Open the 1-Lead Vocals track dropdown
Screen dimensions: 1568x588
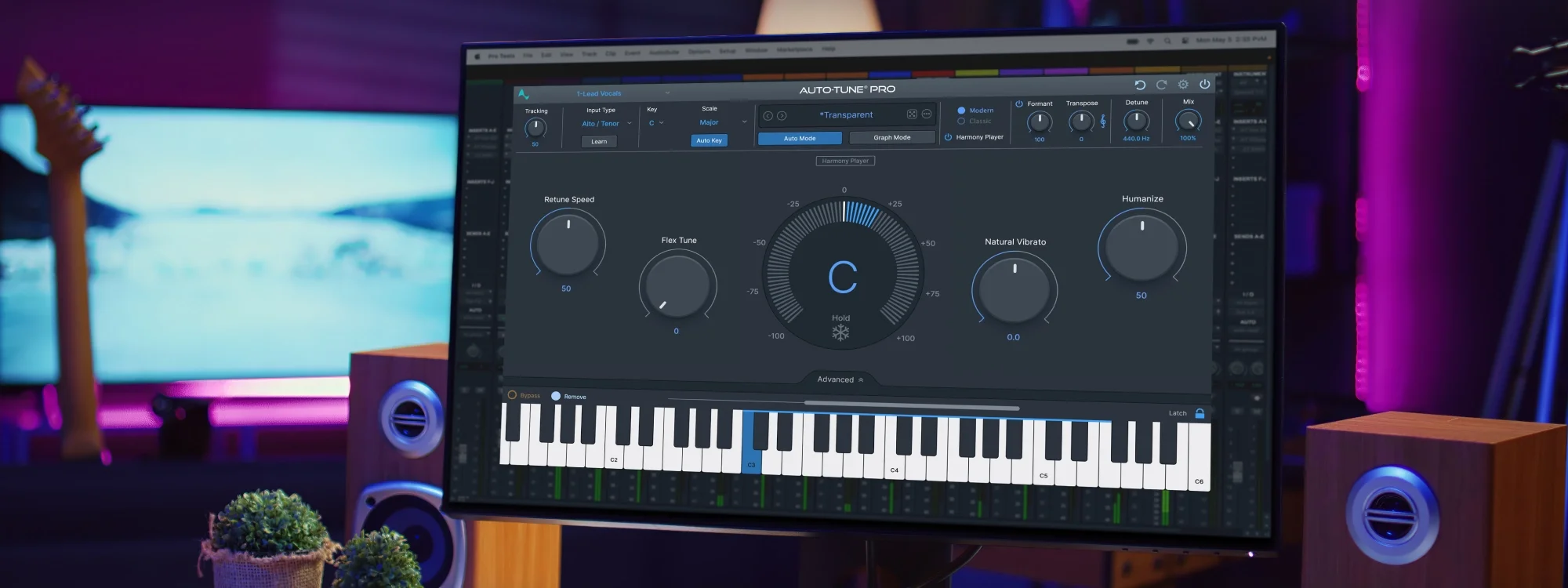[x=623, y=93]
